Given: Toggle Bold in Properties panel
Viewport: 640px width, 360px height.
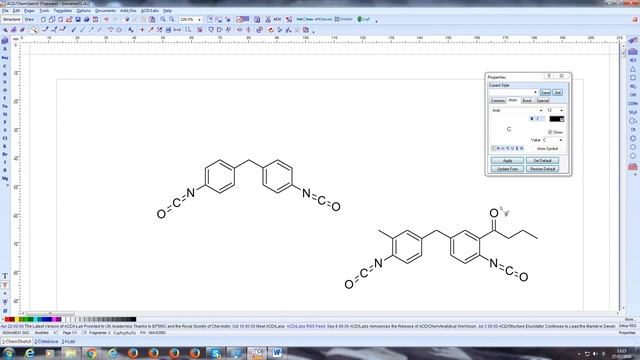Looking at the screenshot, I should (531, 119).
